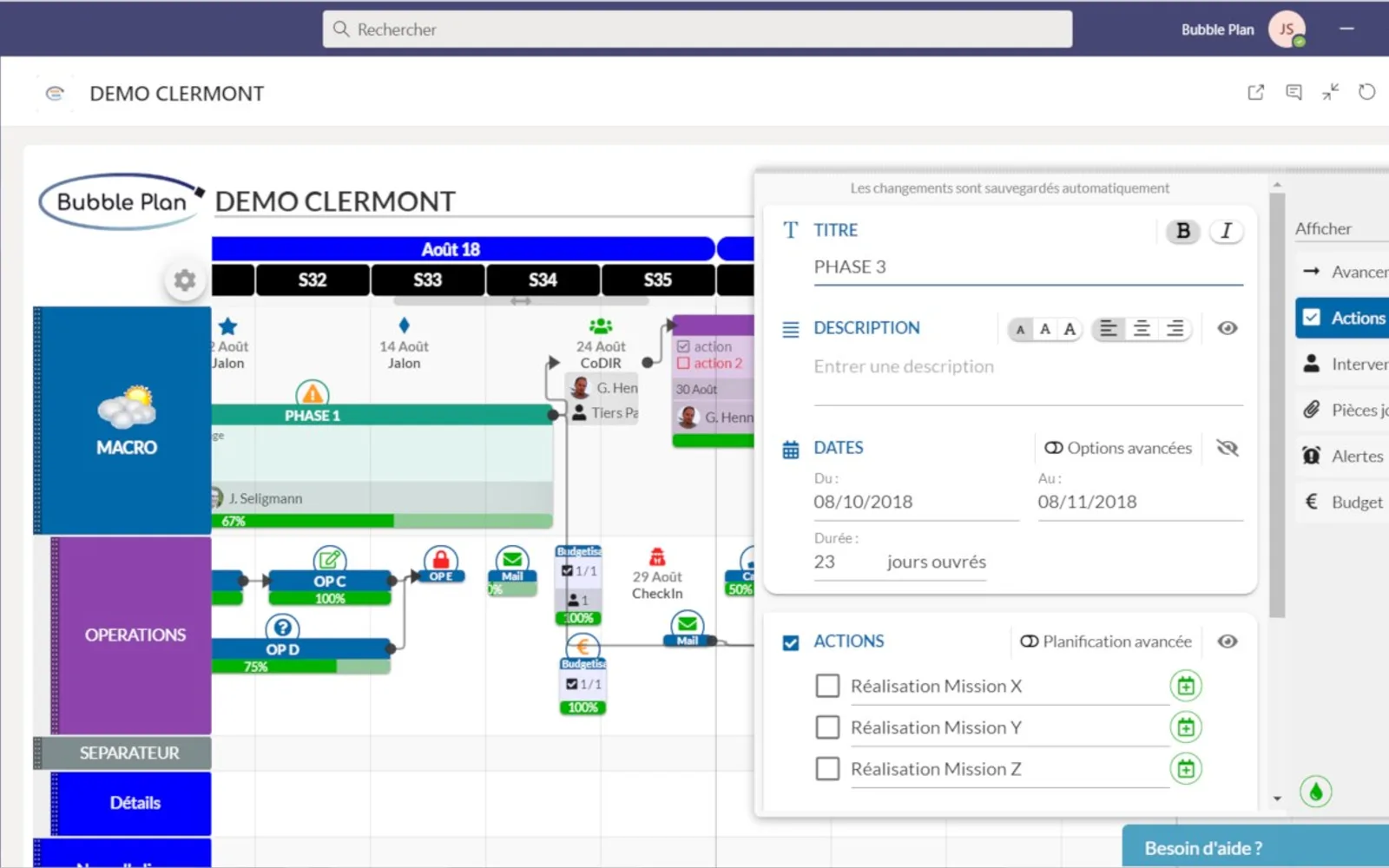Toggle Planification avancée for actions
The width and height of the screenshot is (1389, 868).
coord(1106,641)
